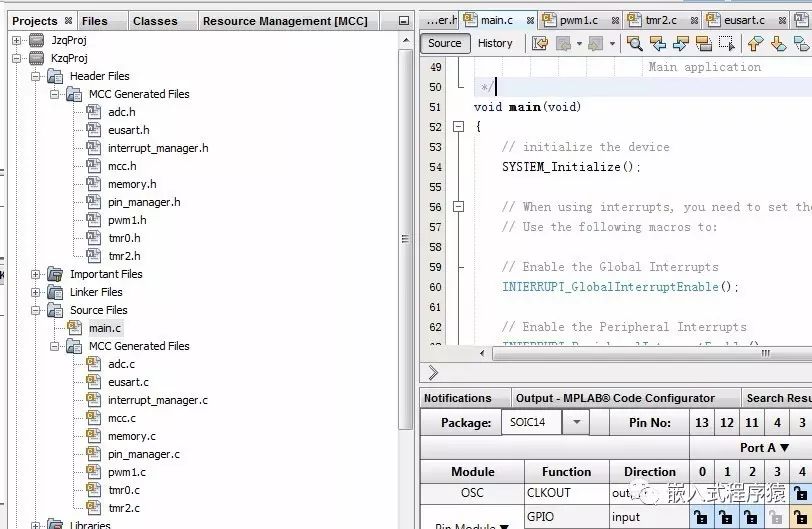The image size is (812, 529).
Task: Click Previous Bookmark up-arrow icon
Action: coord(756,43)
